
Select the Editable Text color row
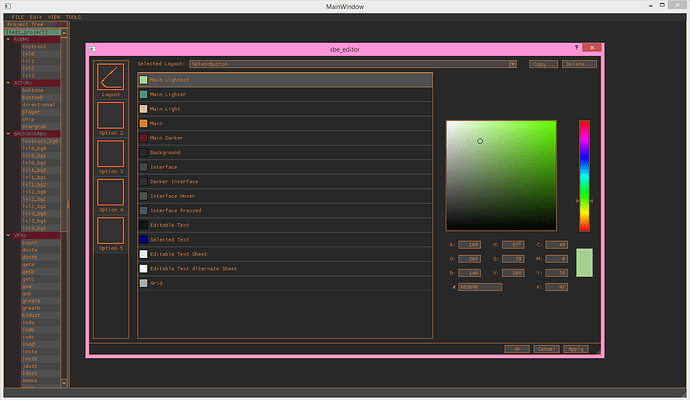285,225
